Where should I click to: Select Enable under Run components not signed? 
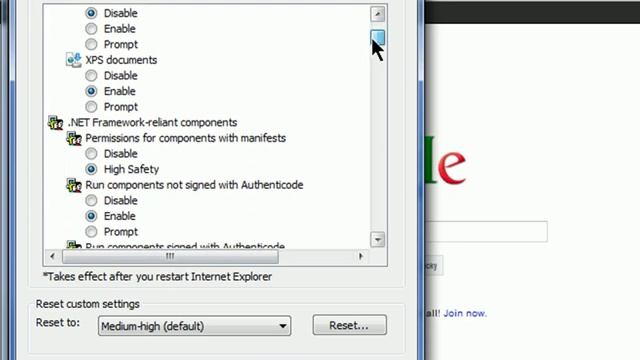tap(91, 216)
